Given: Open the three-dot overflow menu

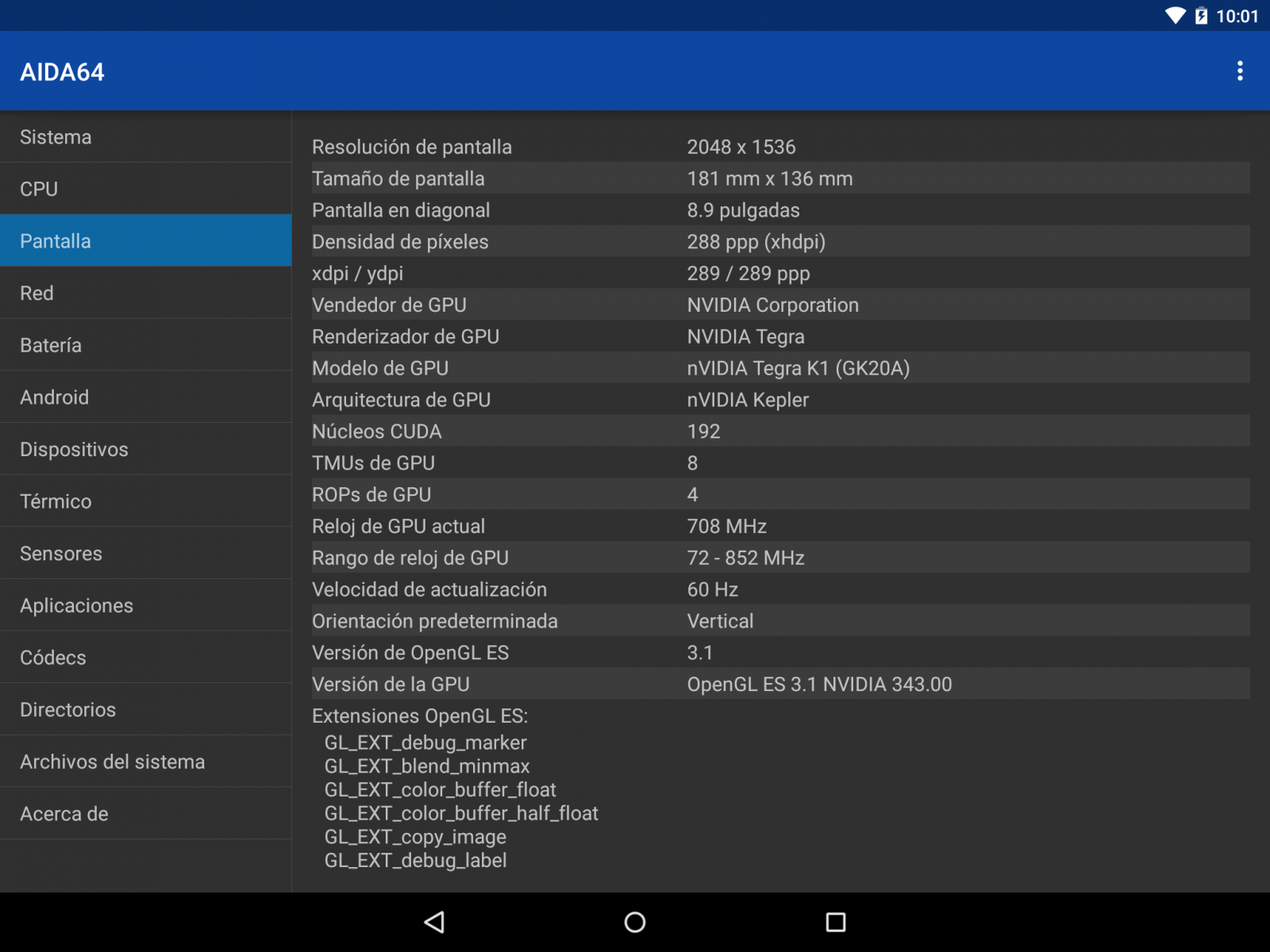Looking at the screenshot, I should click(x=1239, y=71).
